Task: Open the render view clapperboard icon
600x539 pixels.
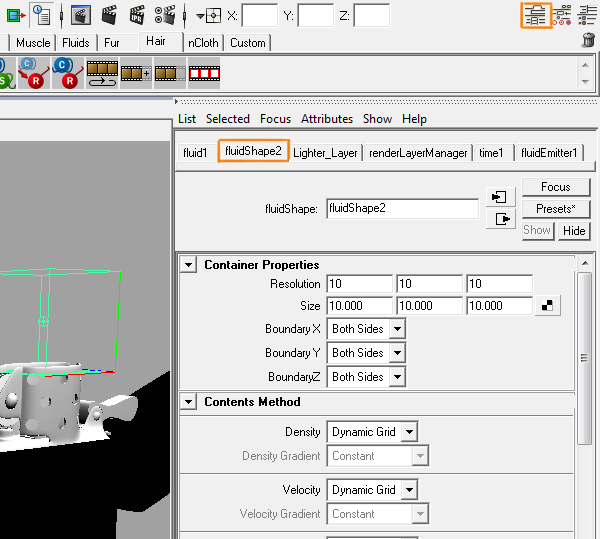Action: point(80,15)
